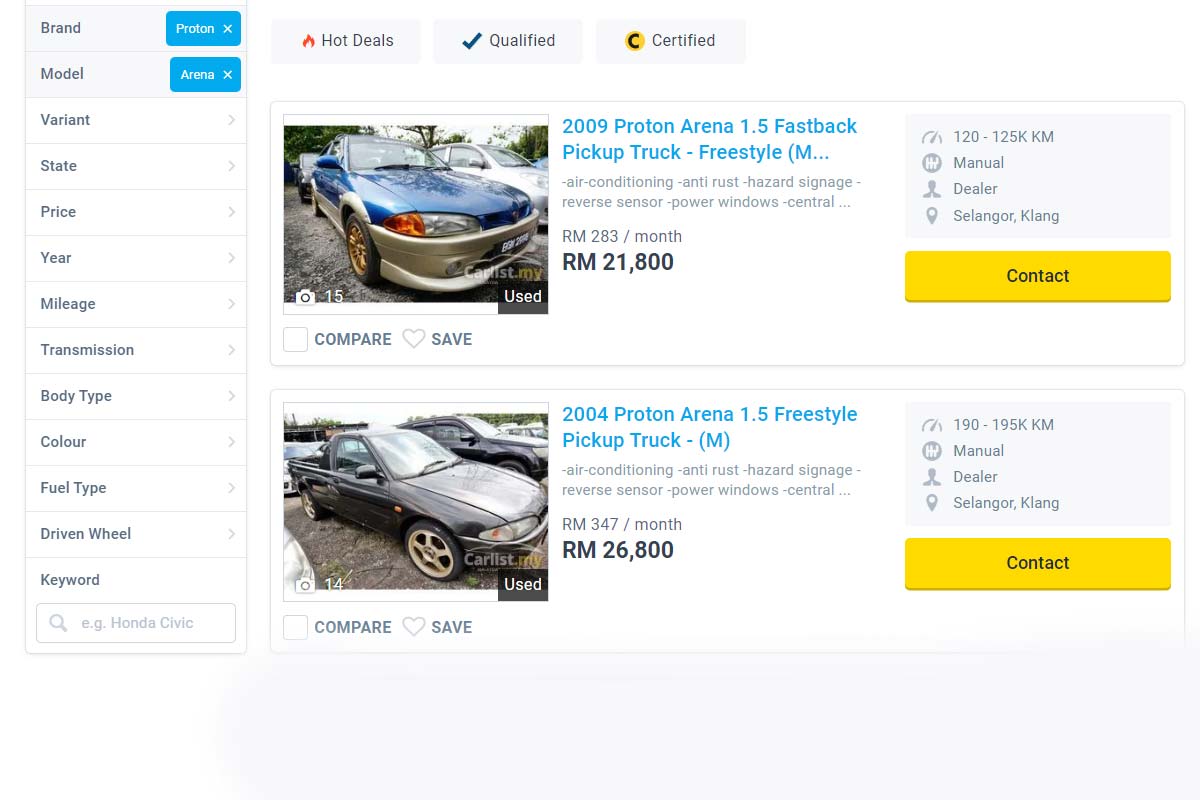Click the heart icon on 2004 Arena listing
1200x800 pixels.
(414, 627)
